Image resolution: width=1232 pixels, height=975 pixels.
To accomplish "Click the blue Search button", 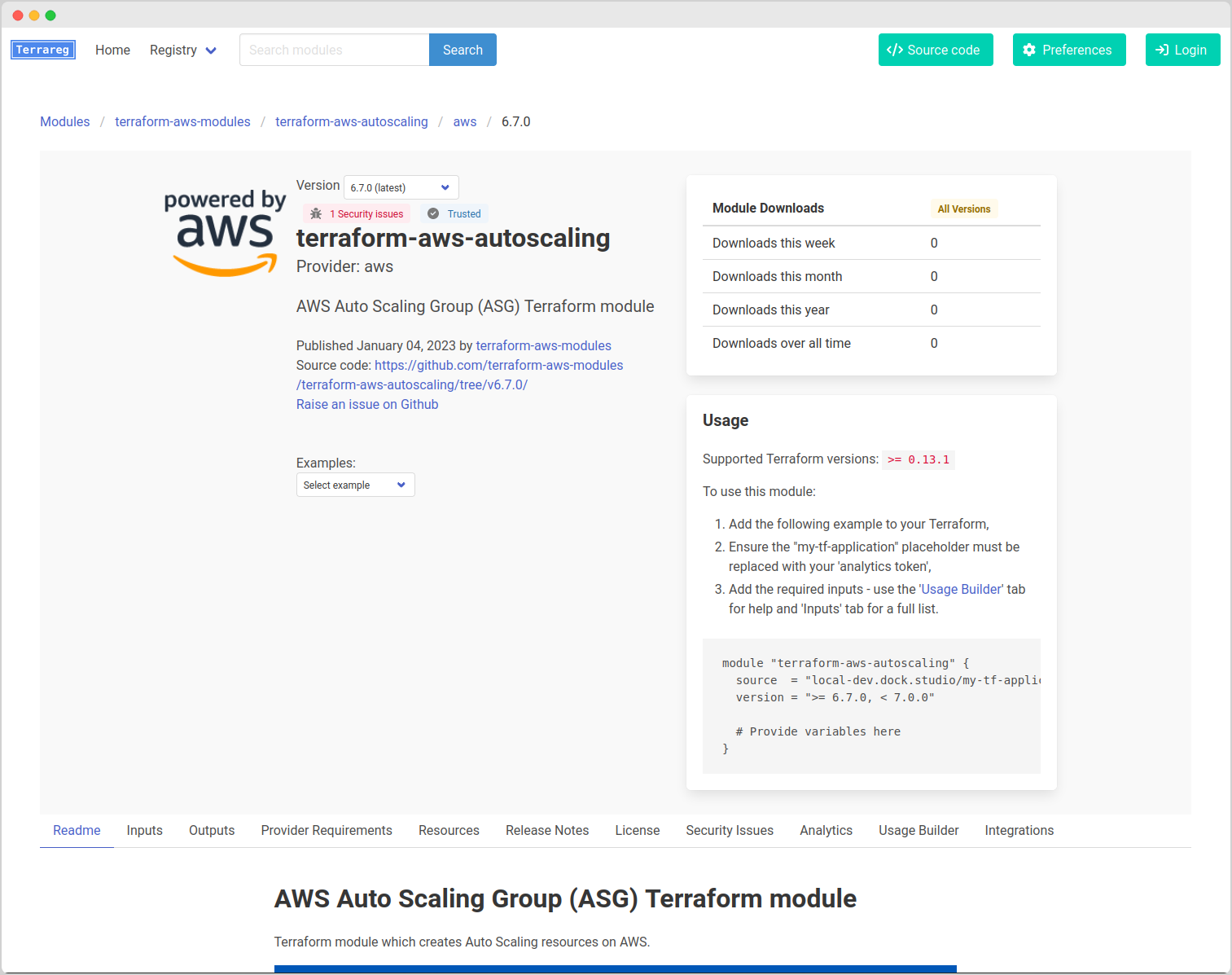I will click(x=463, y=50).
